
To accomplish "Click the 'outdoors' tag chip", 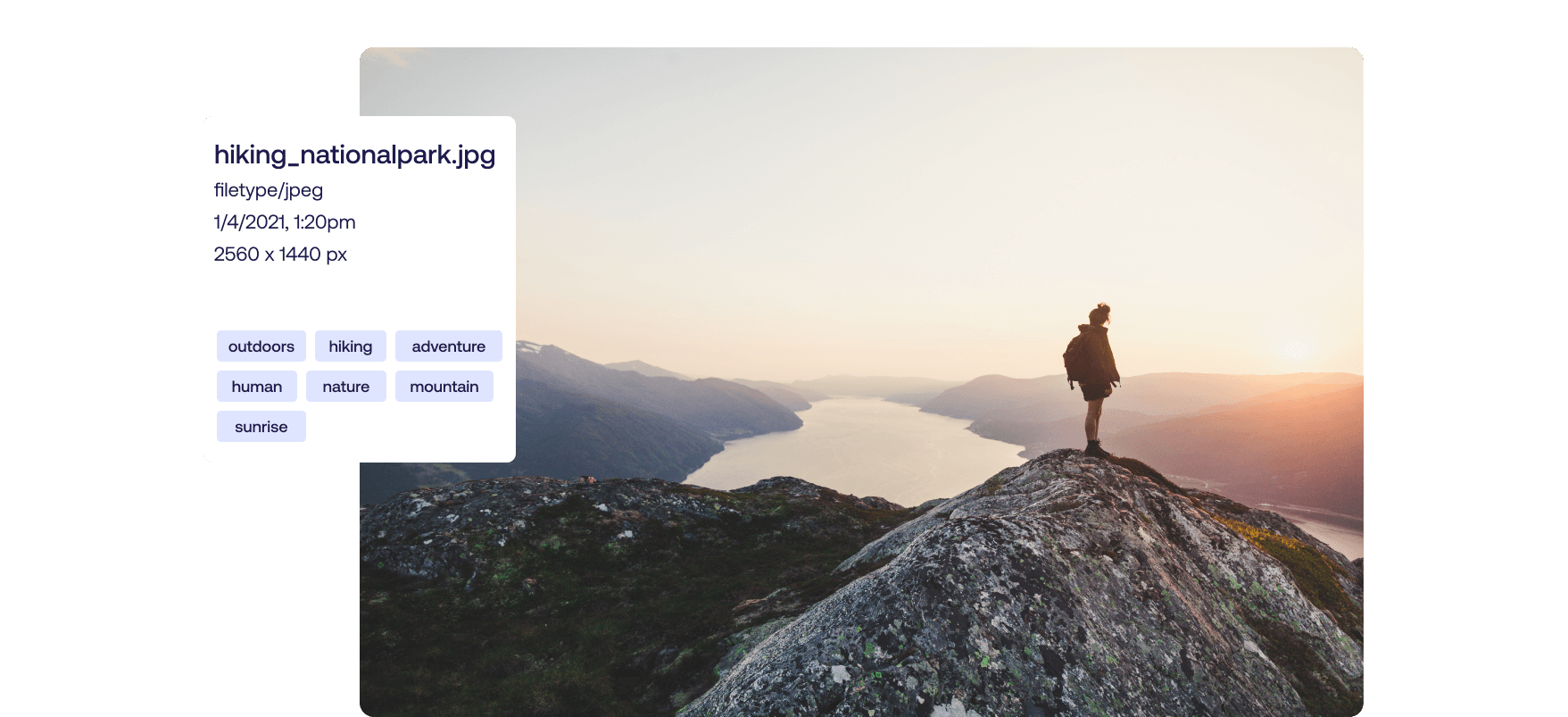I will tap(261, 346).
